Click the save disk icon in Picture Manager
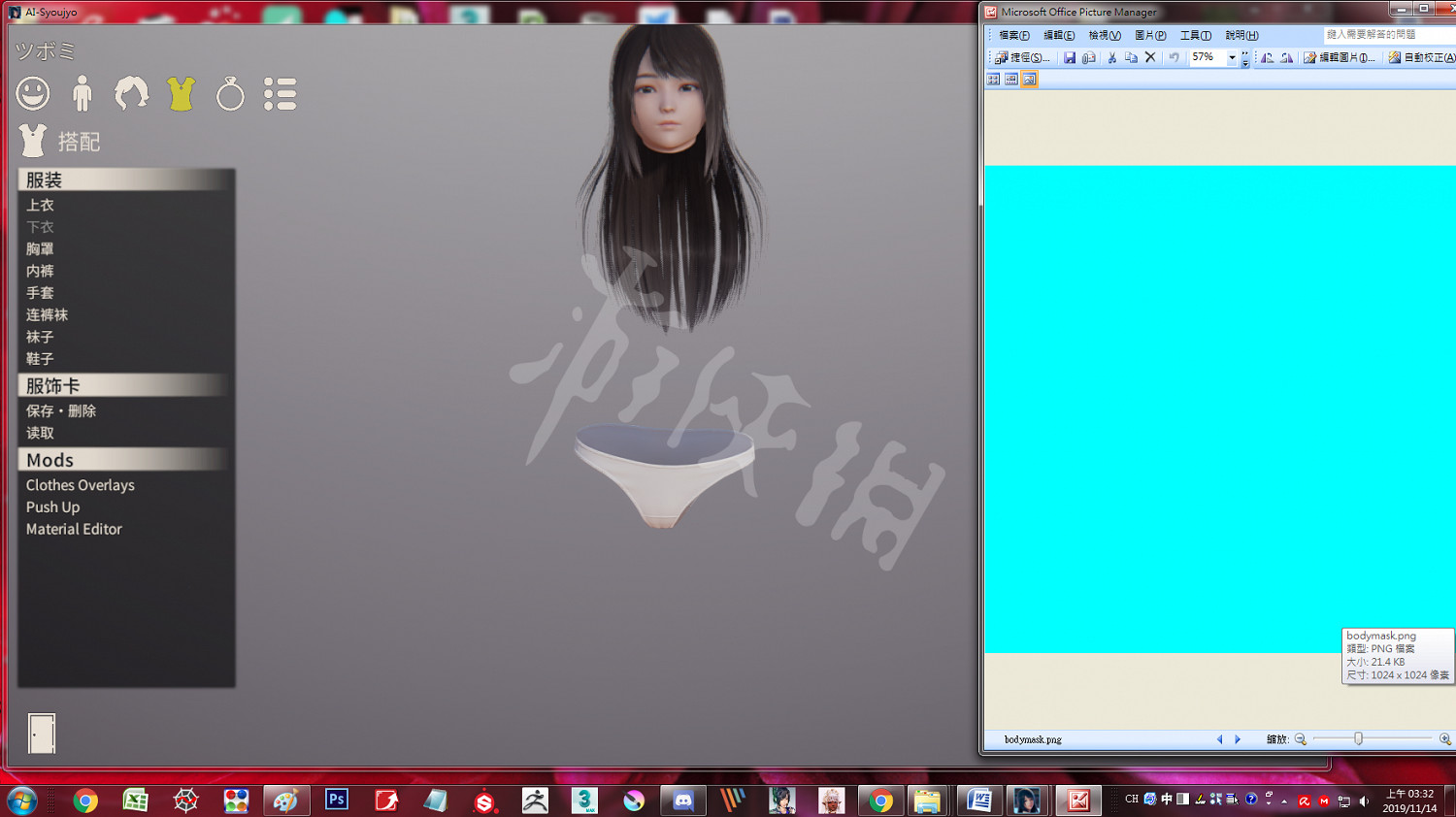 tap(1069, 58)
